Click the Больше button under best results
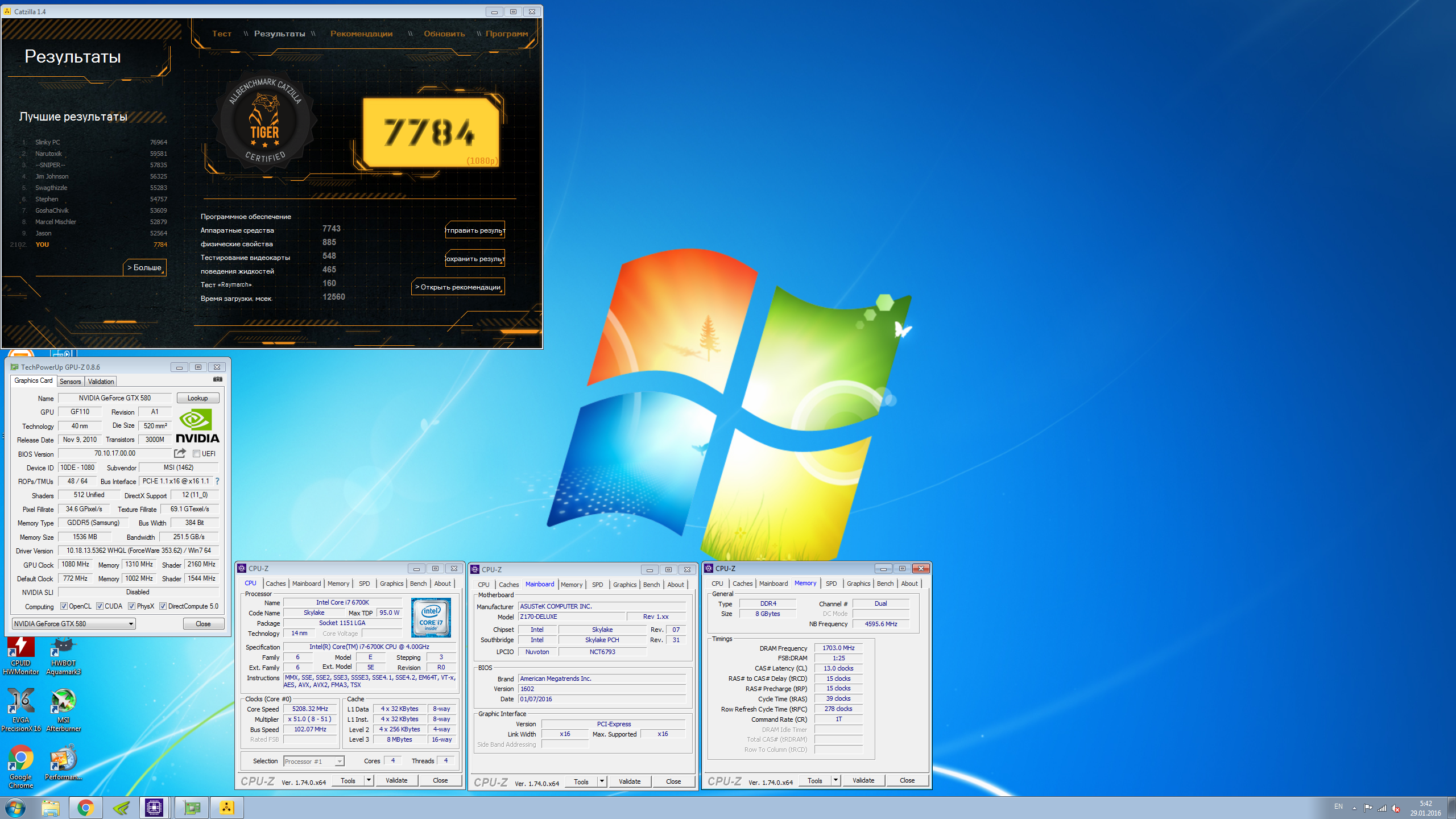The image size is (1456, 819). click(144, 267)
